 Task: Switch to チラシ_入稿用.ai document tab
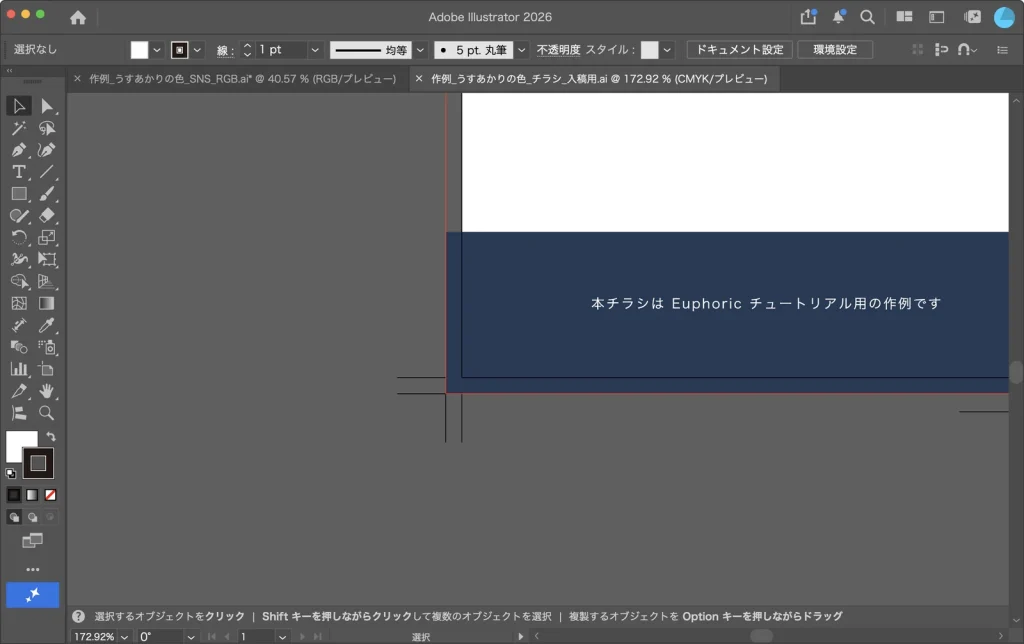599,78
